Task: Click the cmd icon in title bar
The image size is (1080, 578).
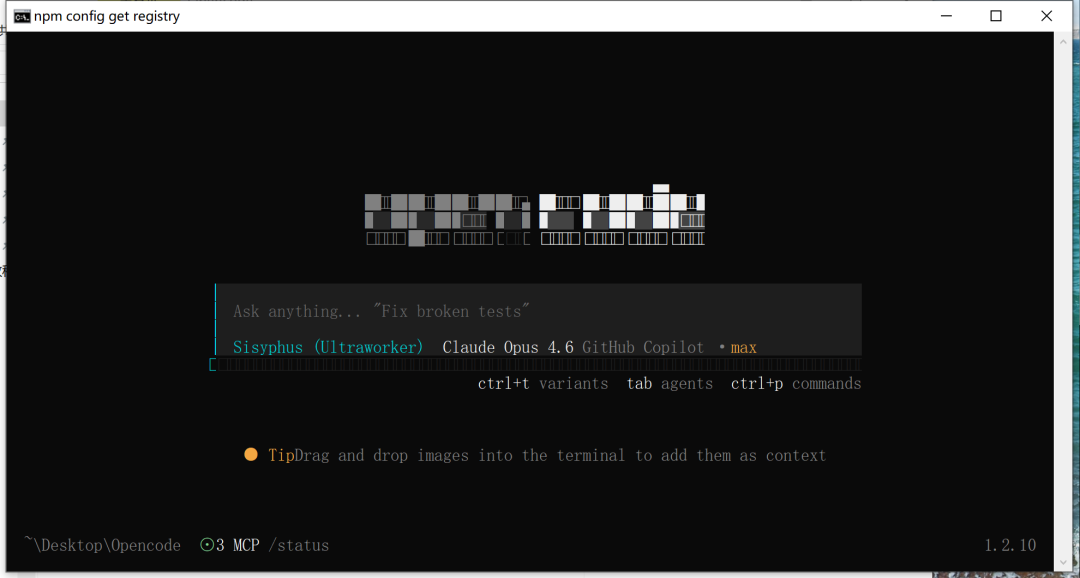Action: 22,17
